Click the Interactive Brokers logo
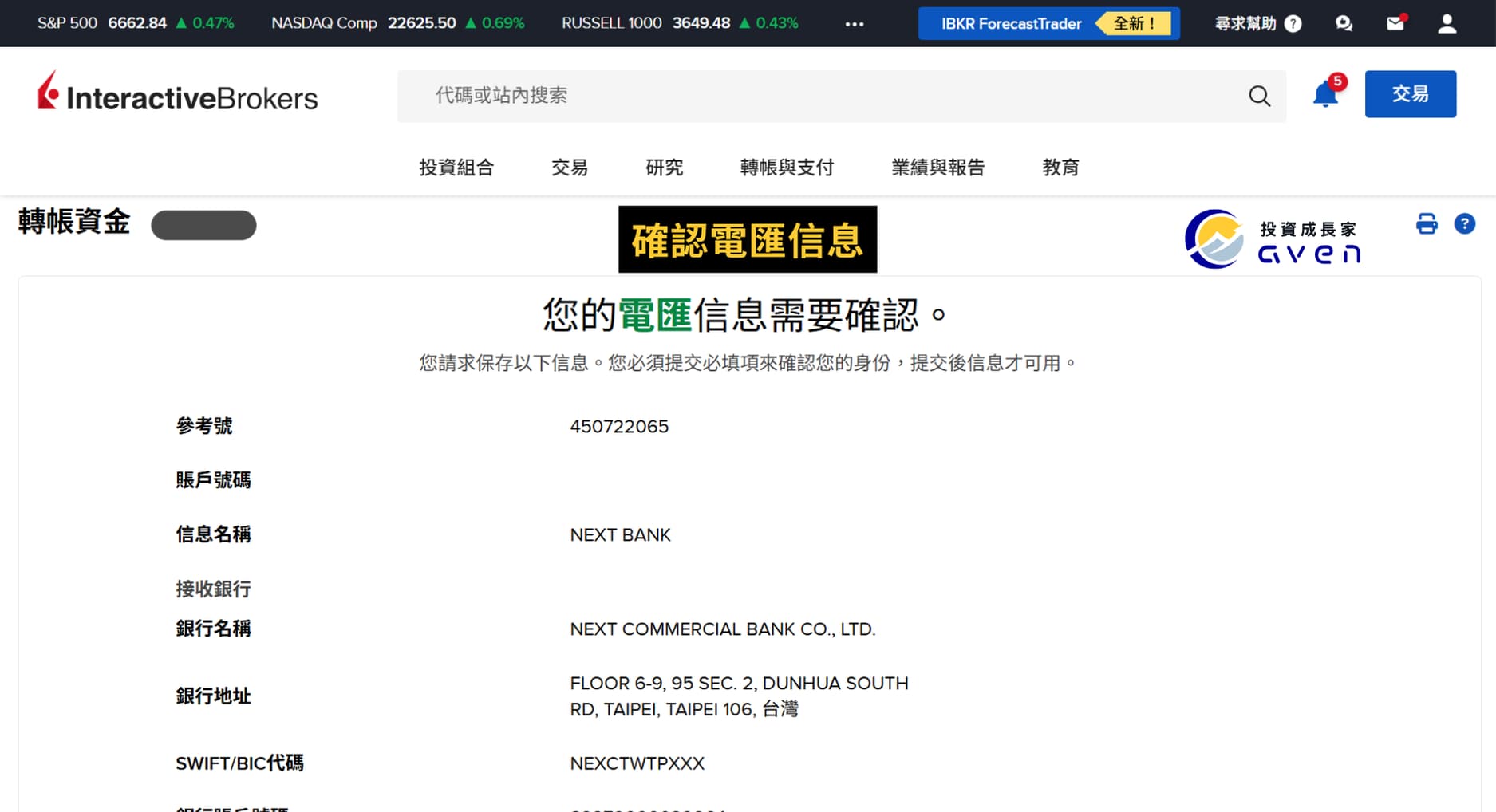The width and height of the screenshot is (1496, 812). (178, 94)
